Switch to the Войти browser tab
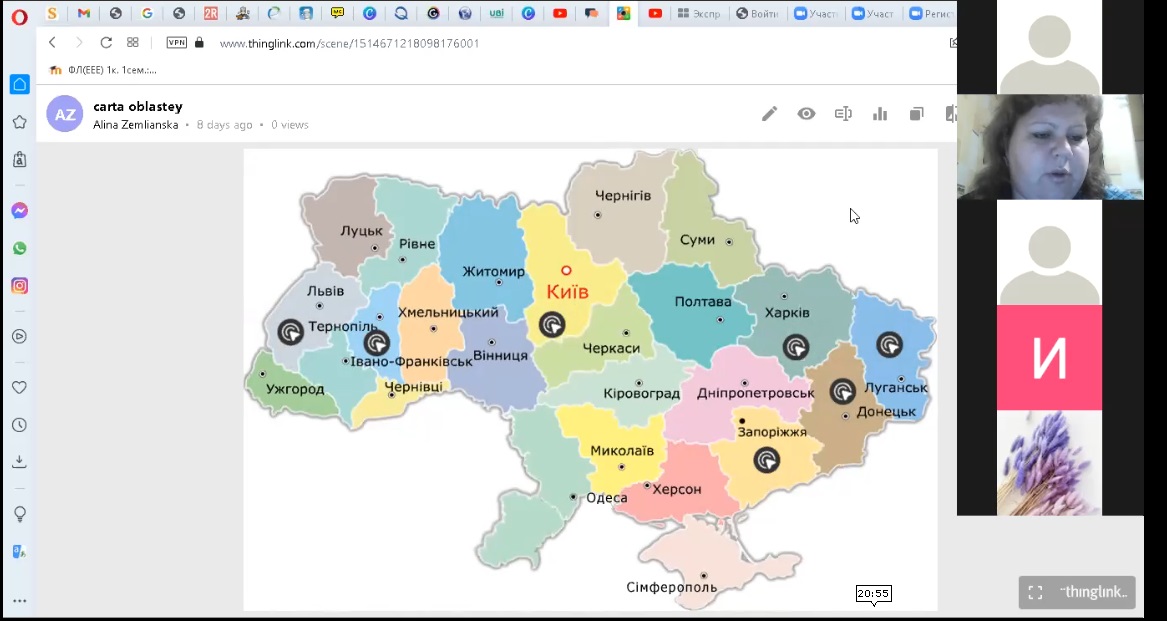 coord(756,14)
